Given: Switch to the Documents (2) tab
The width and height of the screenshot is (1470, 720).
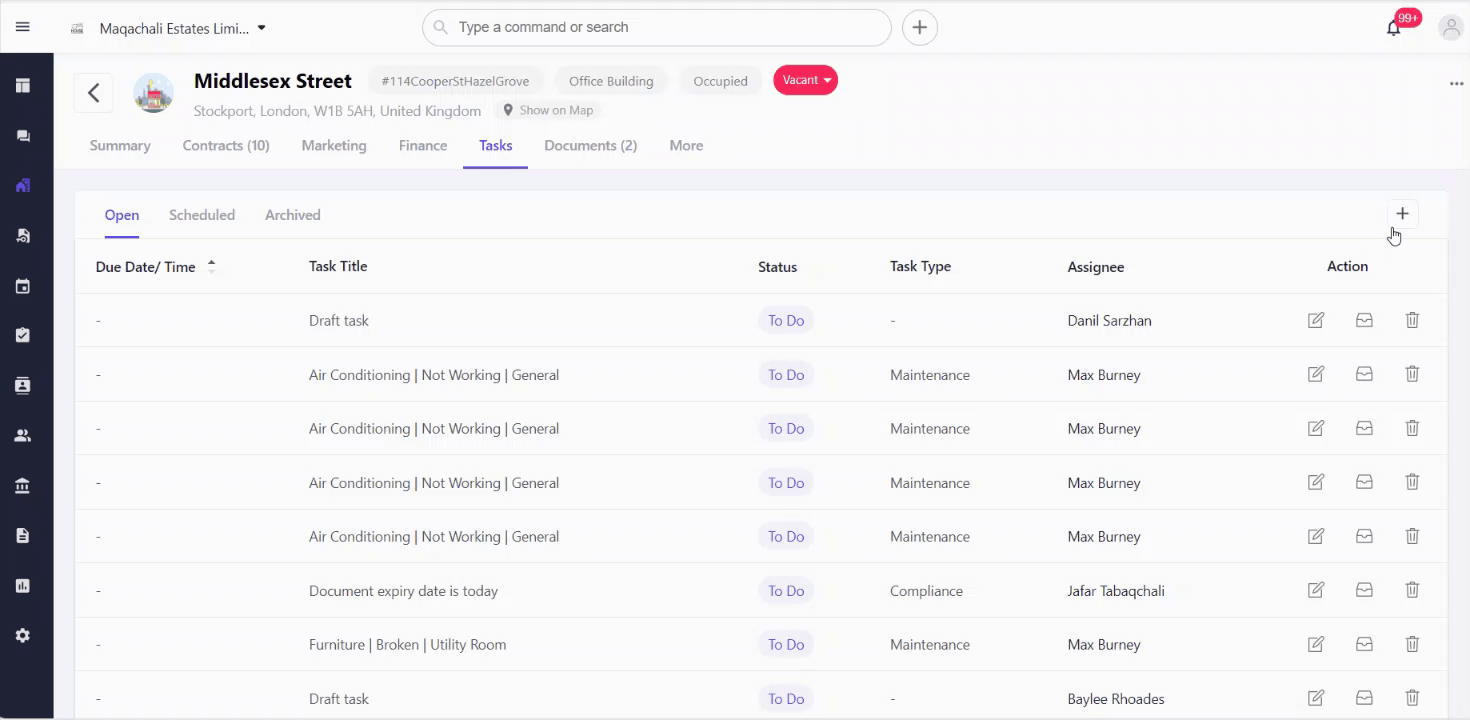Looking at the screenshot, I should coord(590,146).
